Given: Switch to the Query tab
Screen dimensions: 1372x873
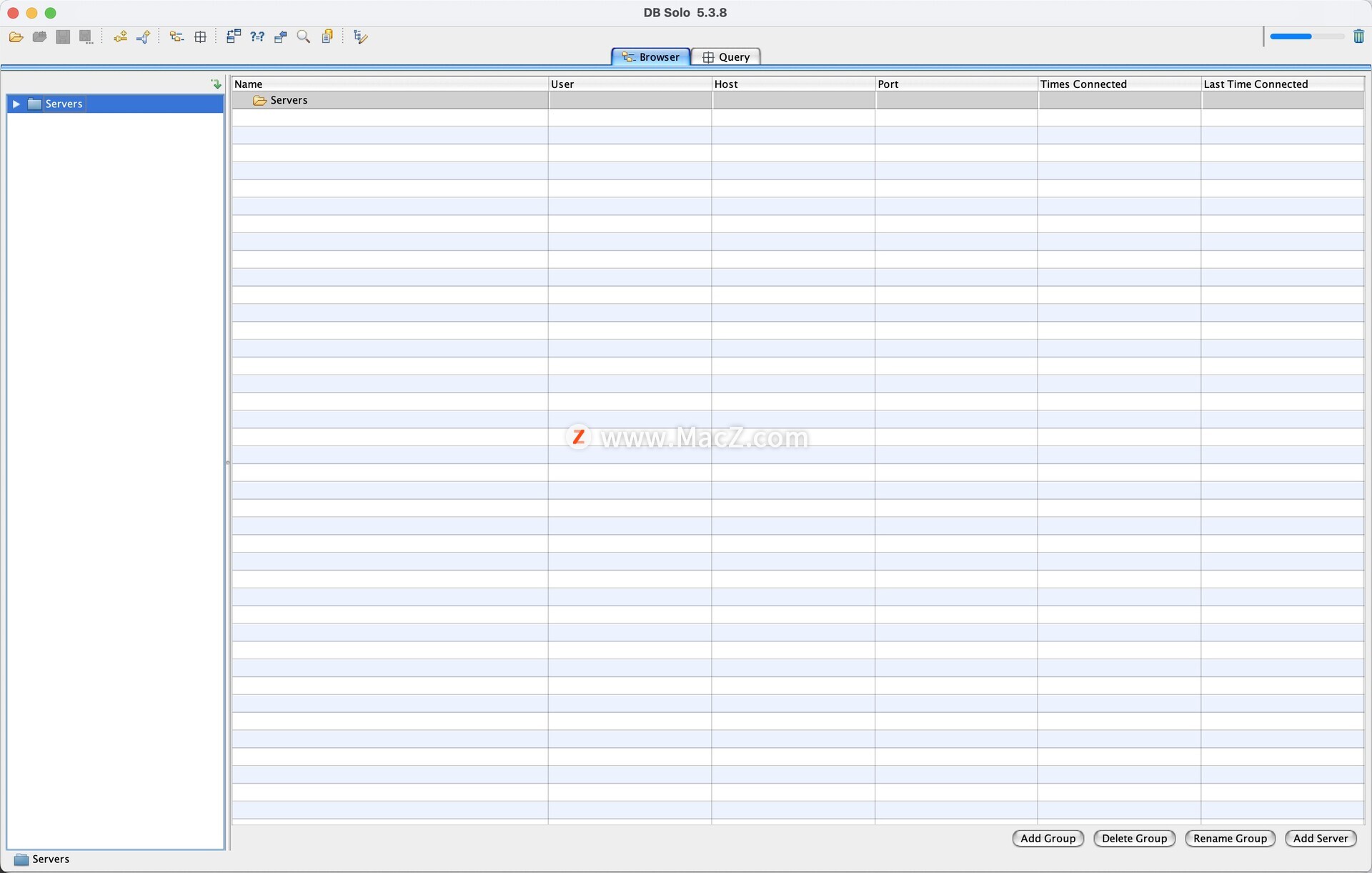Looking at the screenshot, I should (x=726, y=57).
